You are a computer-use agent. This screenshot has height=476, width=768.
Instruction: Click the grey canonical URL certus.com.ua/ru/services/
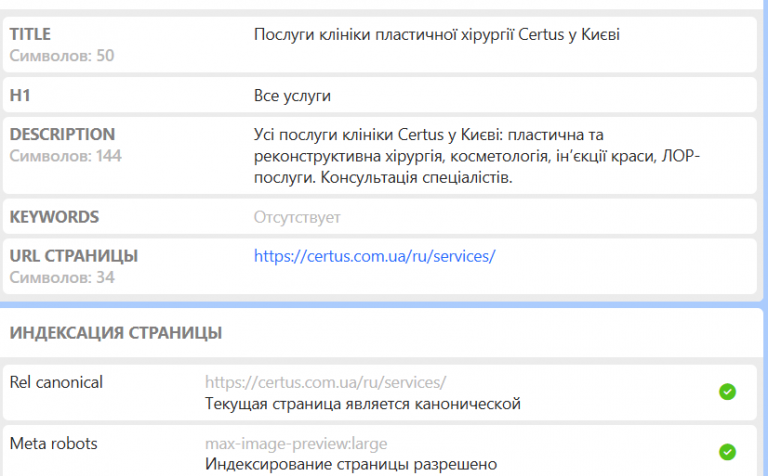click(x=326, y=382)
